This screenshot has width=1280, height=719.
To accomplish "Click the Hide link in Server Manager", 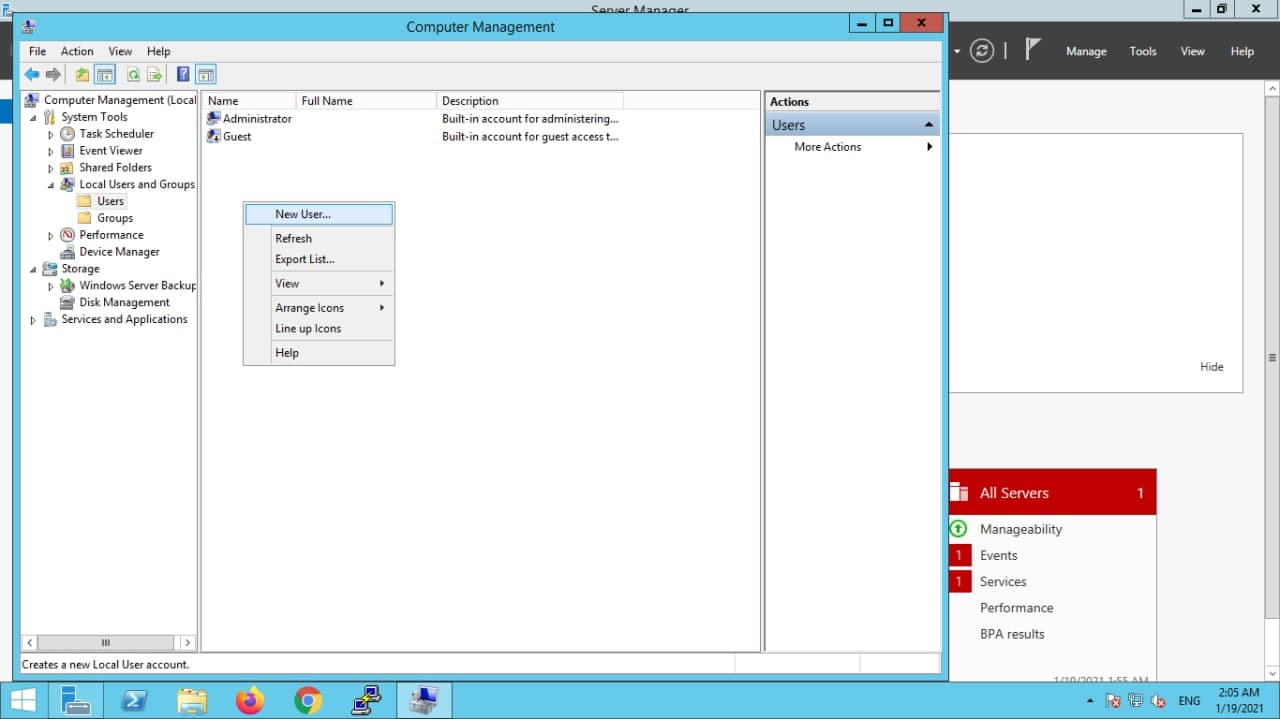I will click(x=1211, y=367).
